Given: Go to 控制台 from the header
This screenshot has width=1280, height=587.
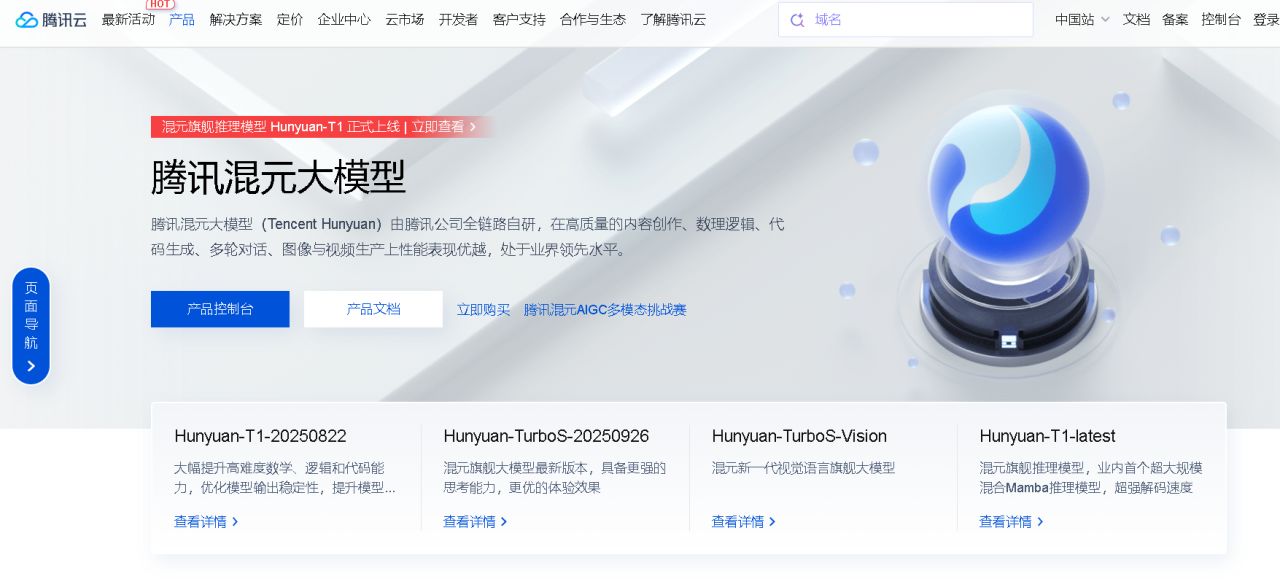Looking at the screenshot, I should [1221, 19].
